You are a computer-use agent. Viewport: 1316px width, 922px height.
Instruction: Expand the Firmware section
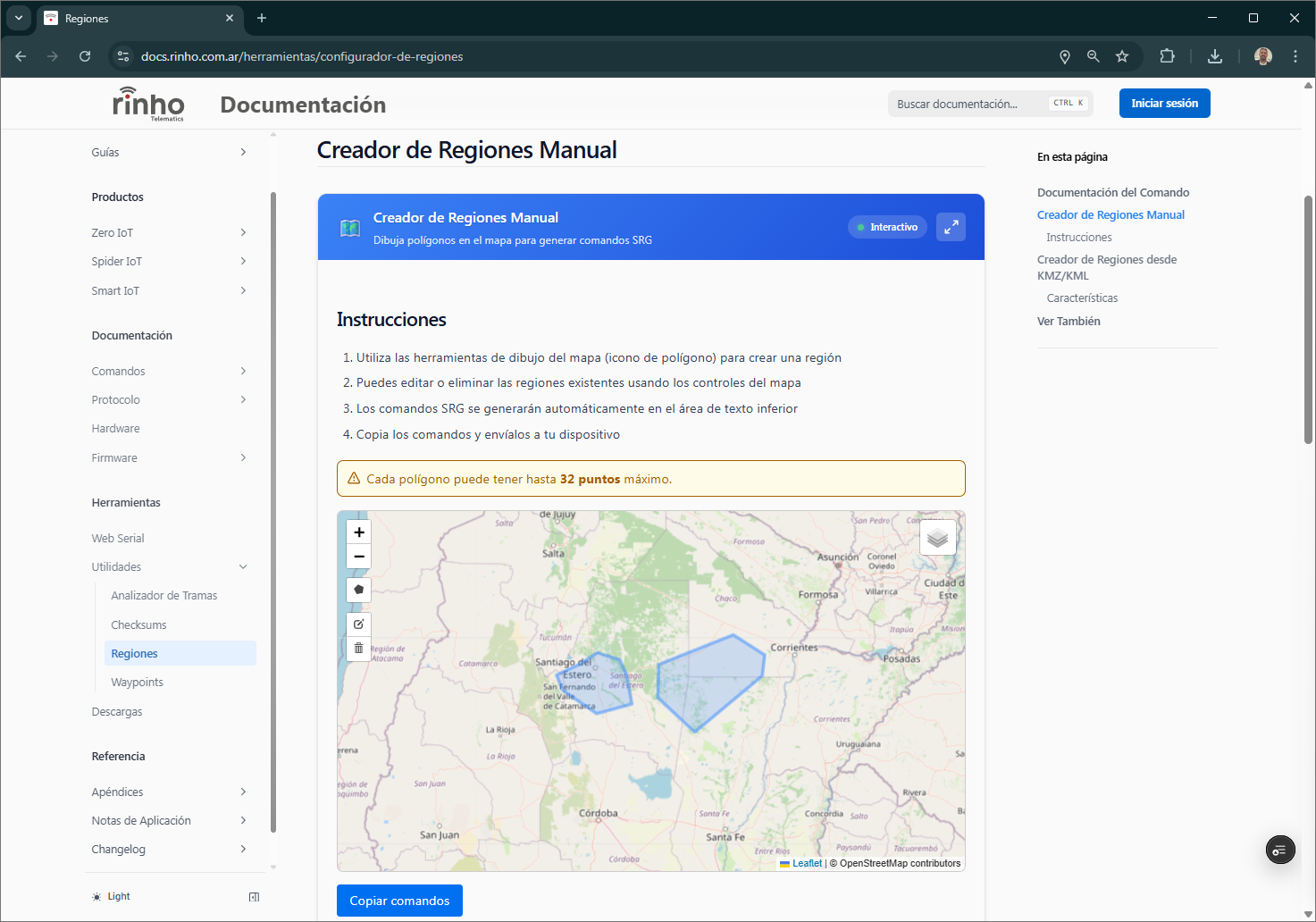pos(170,457)
